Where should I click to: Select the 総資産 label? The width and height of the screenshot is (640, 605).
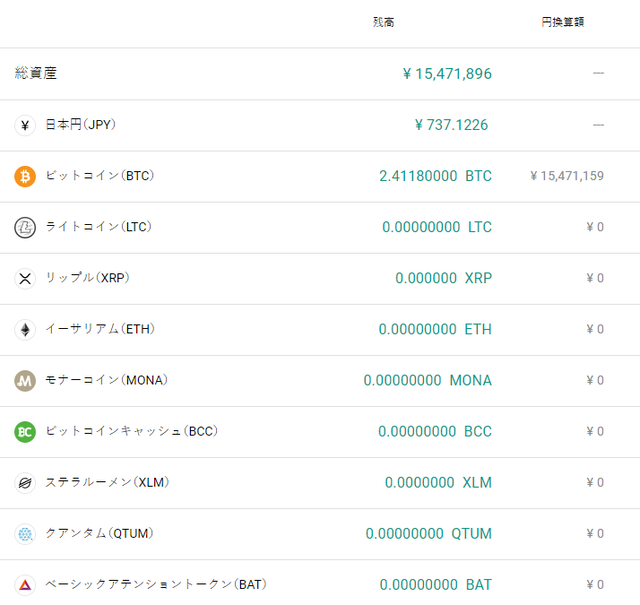click(36, 73)
